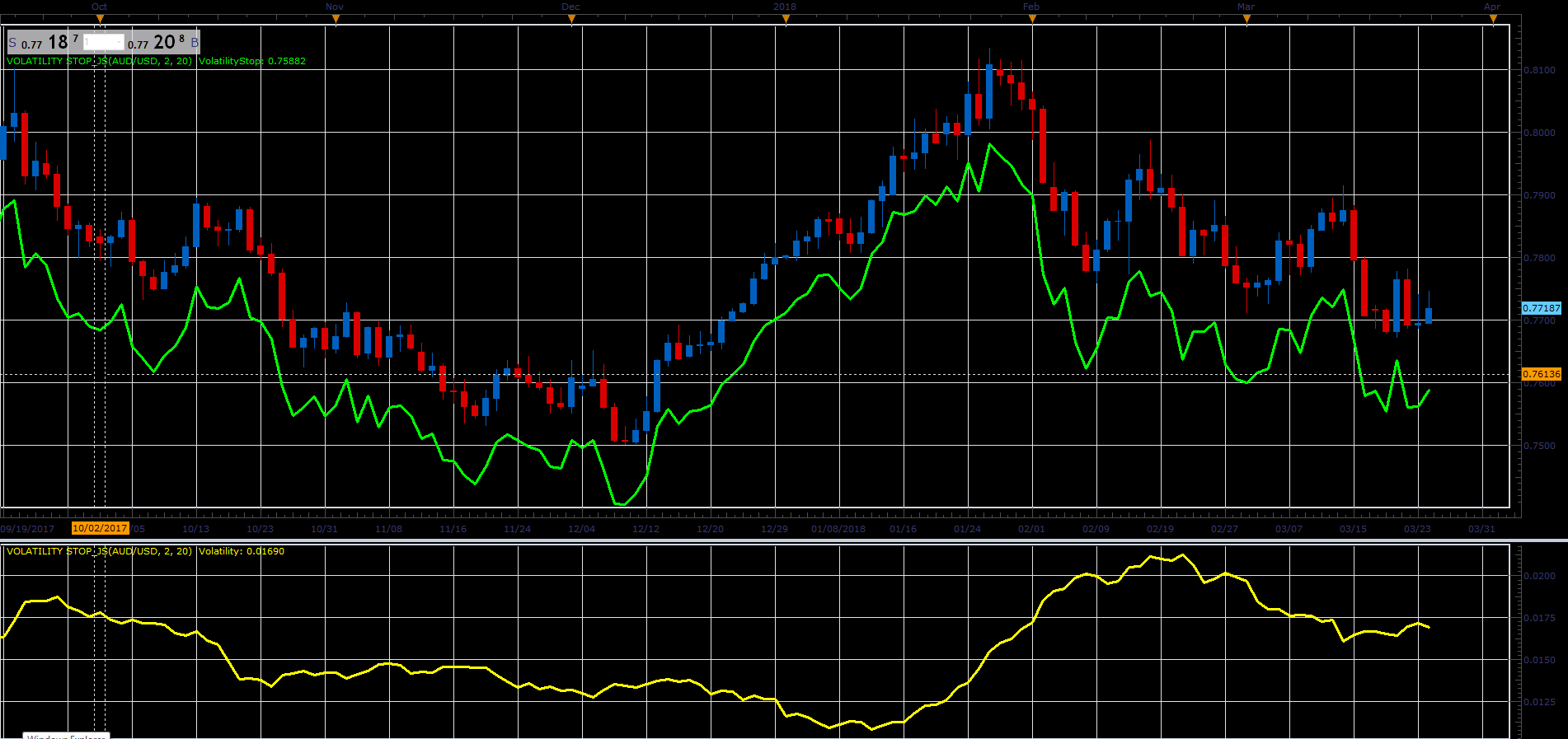This screenshot has width=1568, height=739.
Task: Click the 0.0175 volatility axis label
Action: 1539,618
